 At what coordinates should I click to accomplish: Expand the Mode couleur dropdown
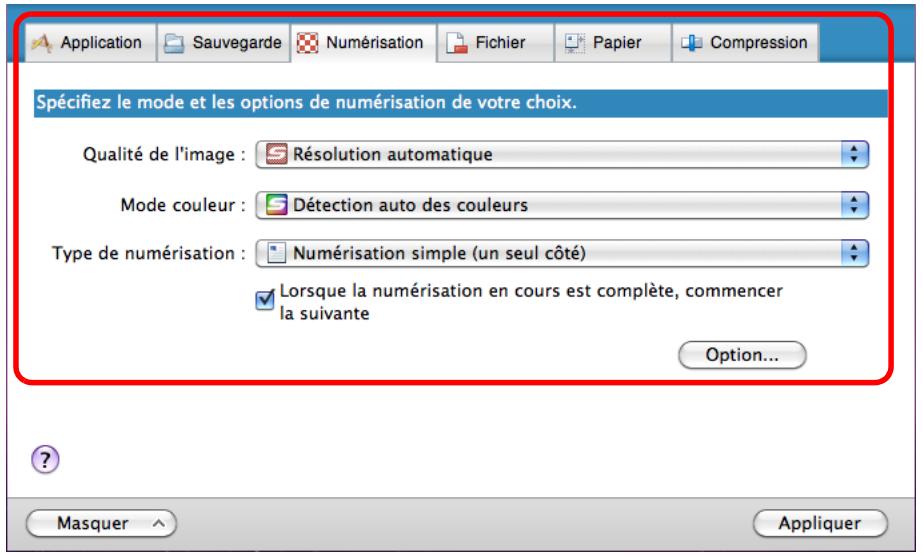pos(562,205)
